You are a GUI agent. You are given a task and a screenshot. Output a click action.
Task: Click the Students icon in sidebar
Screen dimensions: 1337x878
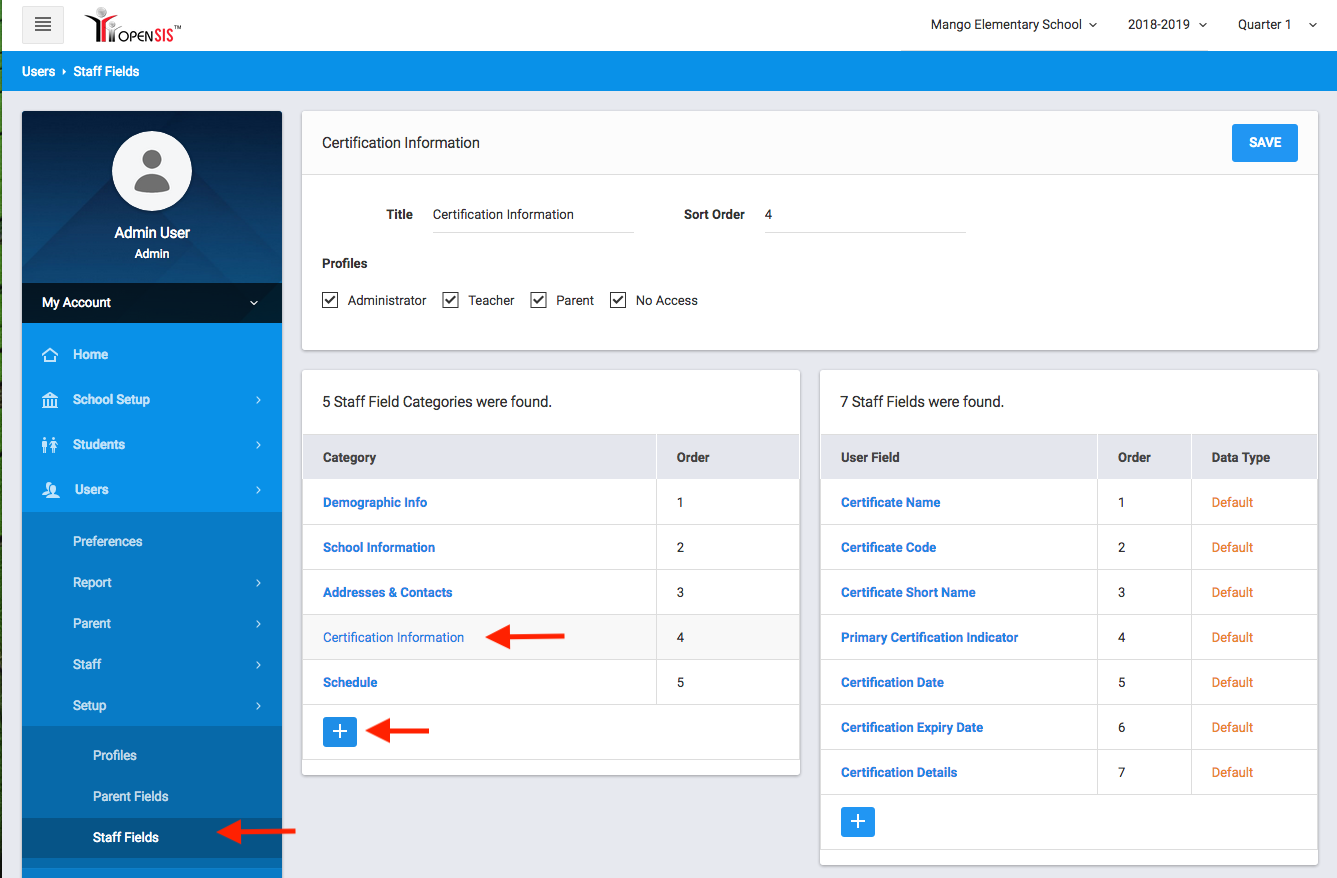pyautogui.click(x=50, y=445)
